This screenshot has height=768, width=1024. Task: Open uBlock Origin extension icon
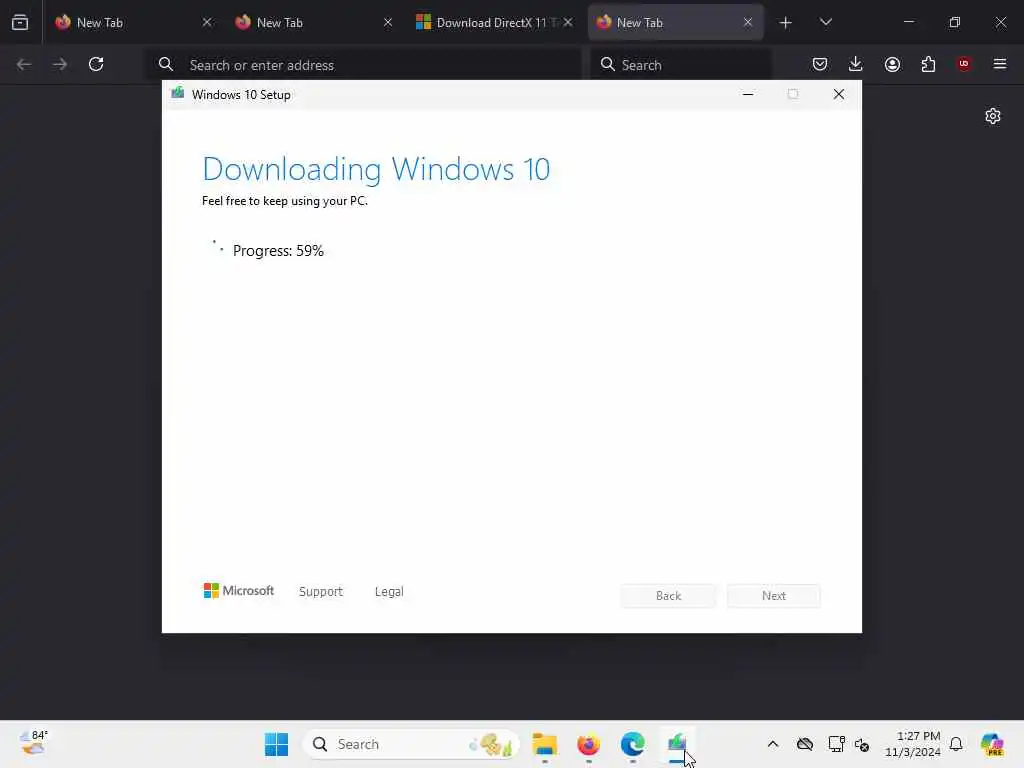(964, 64)
